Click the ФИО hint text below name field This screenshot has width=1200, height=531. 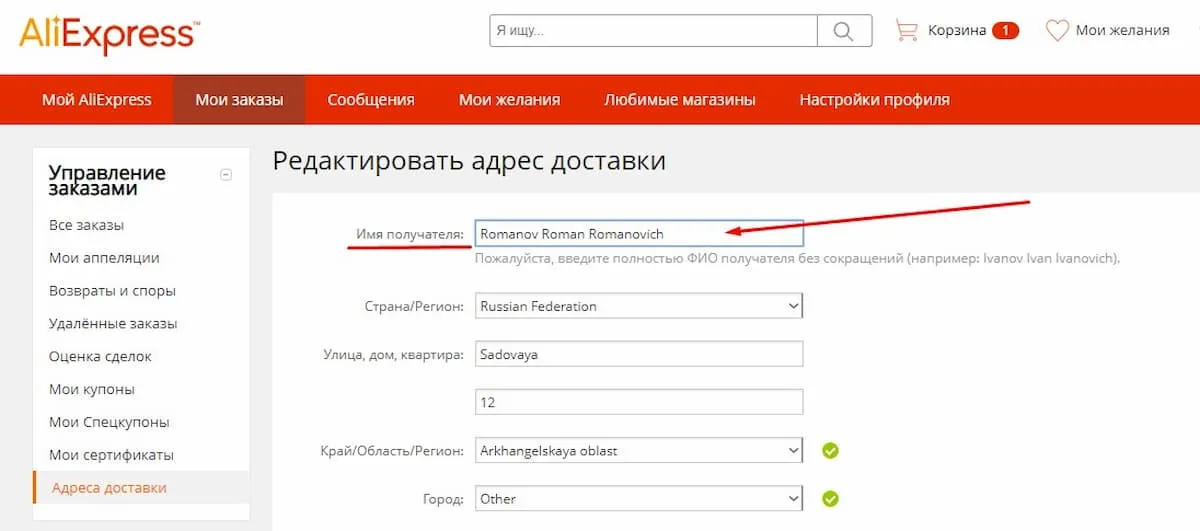[797, 258]
